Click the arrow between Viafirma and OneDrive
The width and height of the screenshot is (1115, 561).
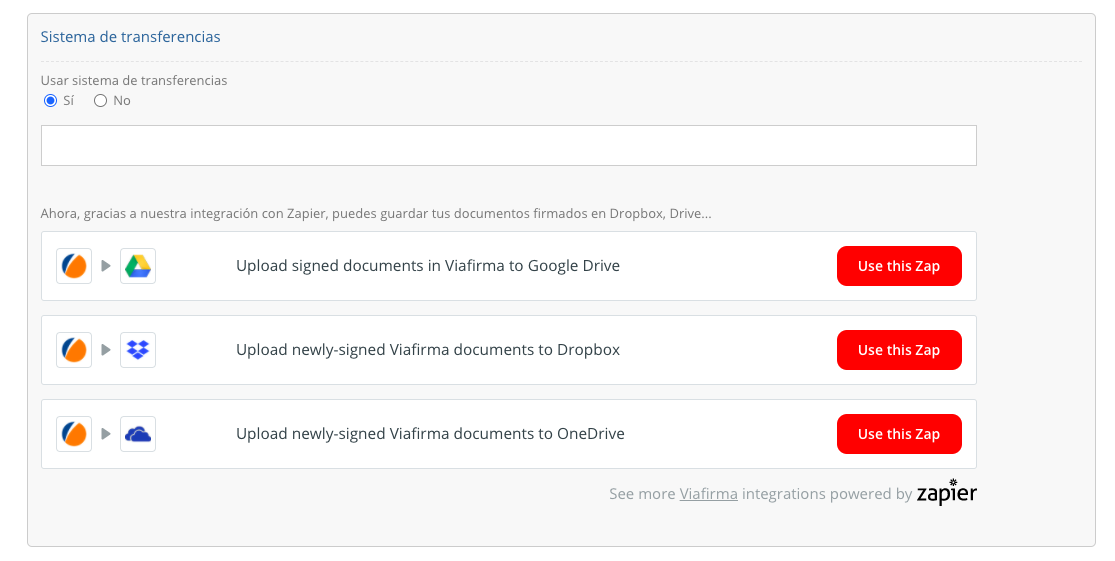click(106, 434)
